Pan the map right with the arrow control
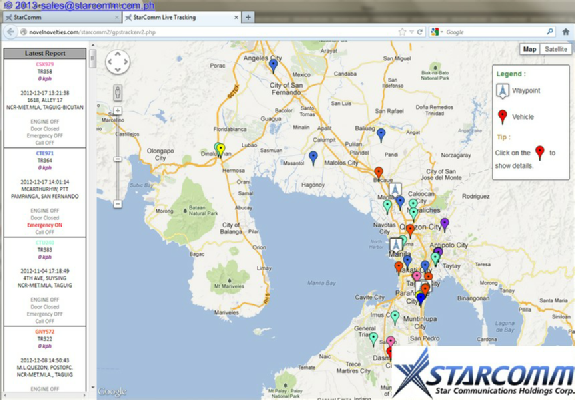This screenshot has height=400, width=575. click(126, 62)
